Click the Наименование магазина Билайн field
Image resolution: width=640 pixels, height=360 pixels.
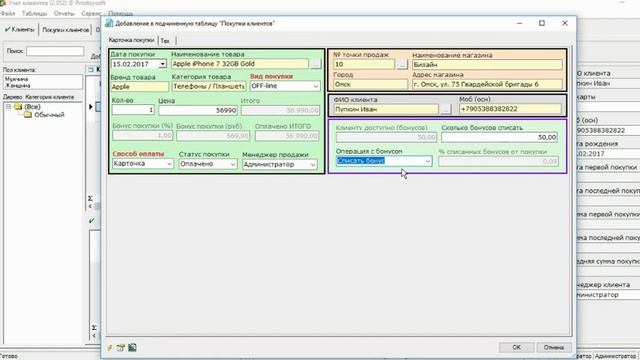(487, 64)
